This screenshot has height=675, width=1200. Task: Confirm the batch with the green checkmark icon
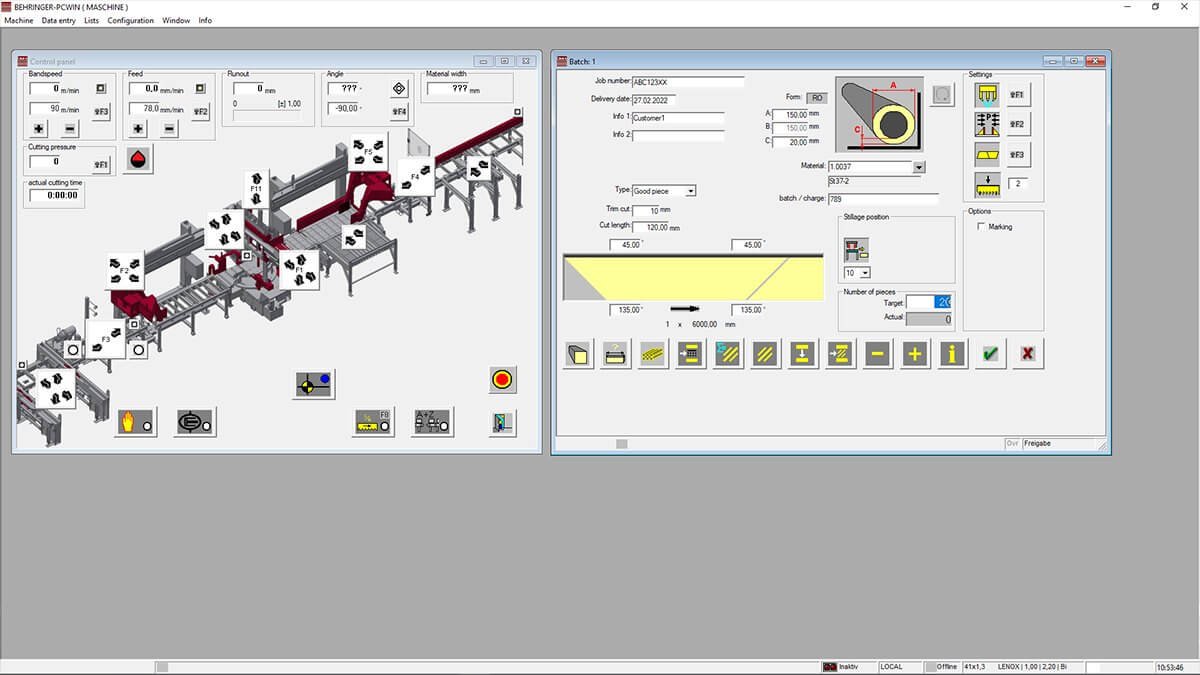click(x=989, y=353)
